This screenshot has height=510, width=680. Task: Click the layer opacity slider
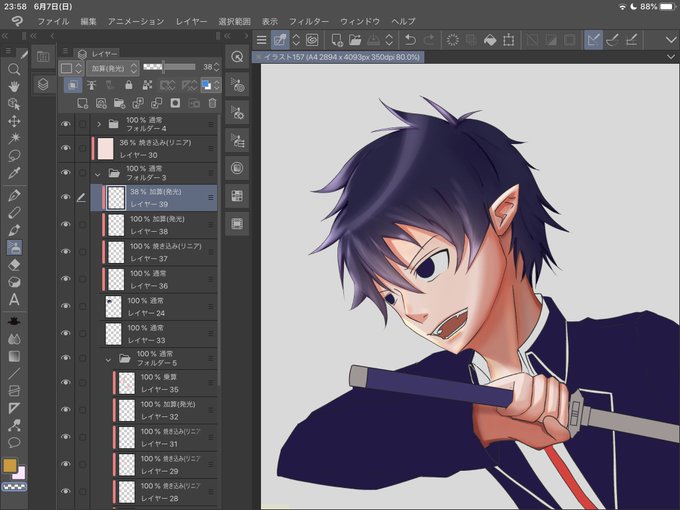[169, 67]
